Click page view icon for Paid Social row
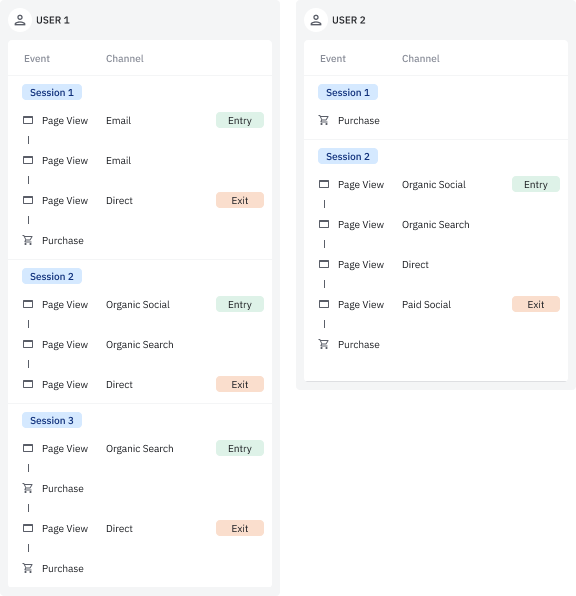 (324, 304)
